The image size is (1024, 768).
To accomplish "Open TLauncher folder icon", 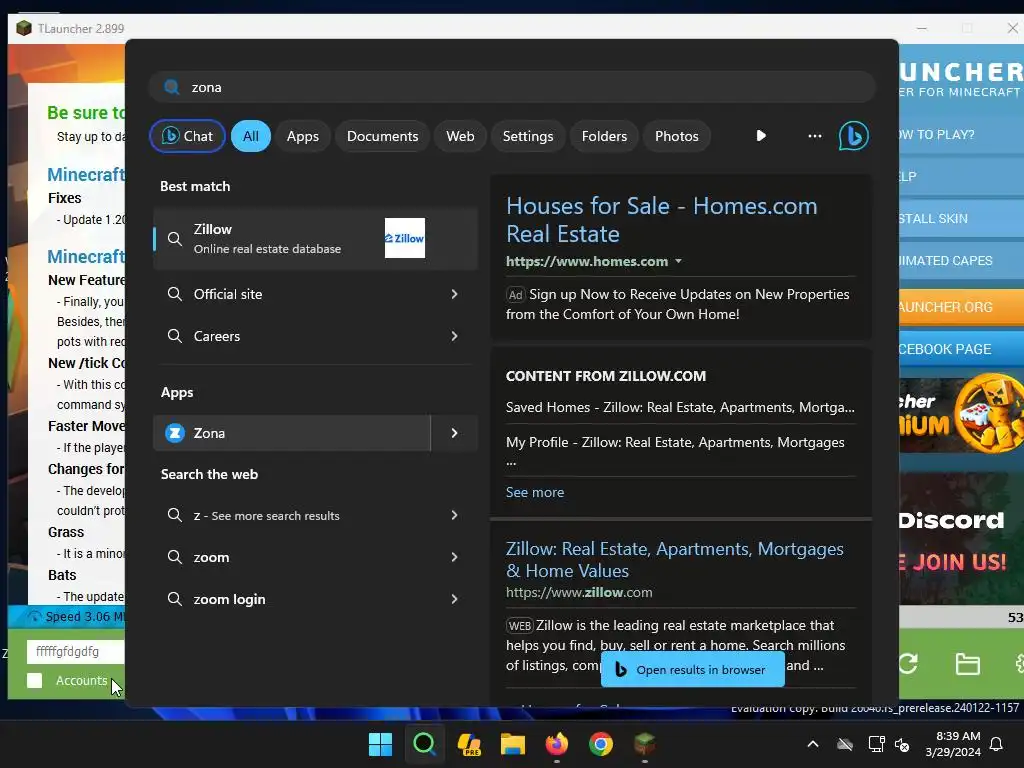I will tap(967, 664).
